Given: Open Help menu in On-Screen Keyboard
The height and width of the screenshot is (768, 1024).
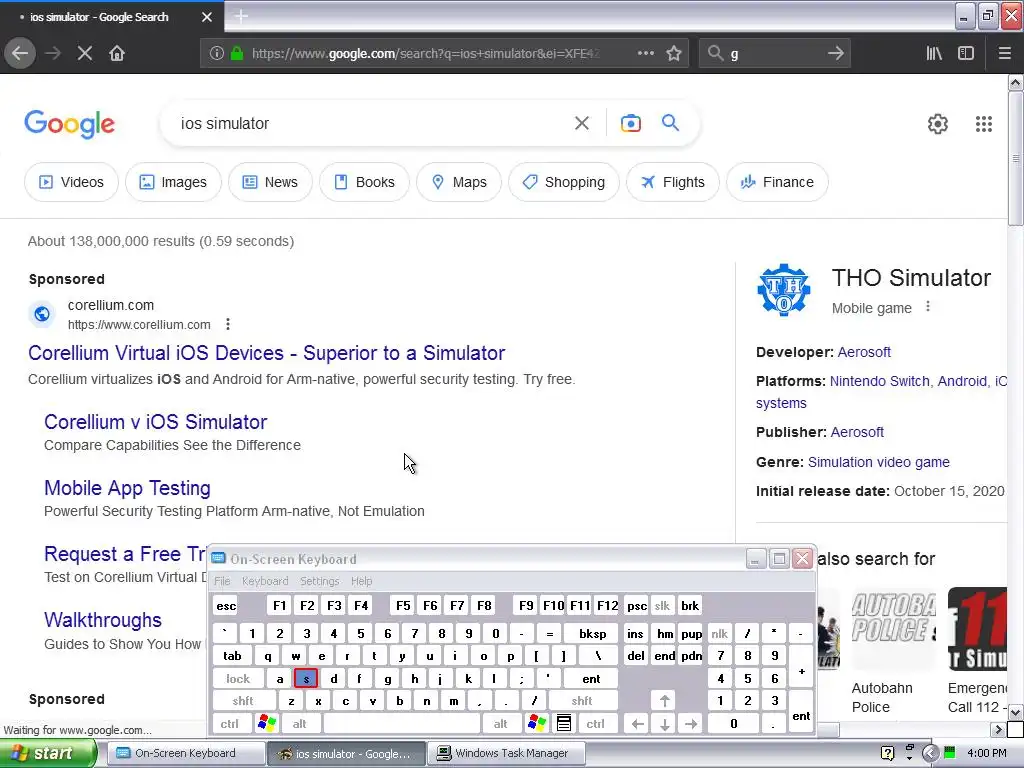Looking at the screenshot, I should 361,581.
